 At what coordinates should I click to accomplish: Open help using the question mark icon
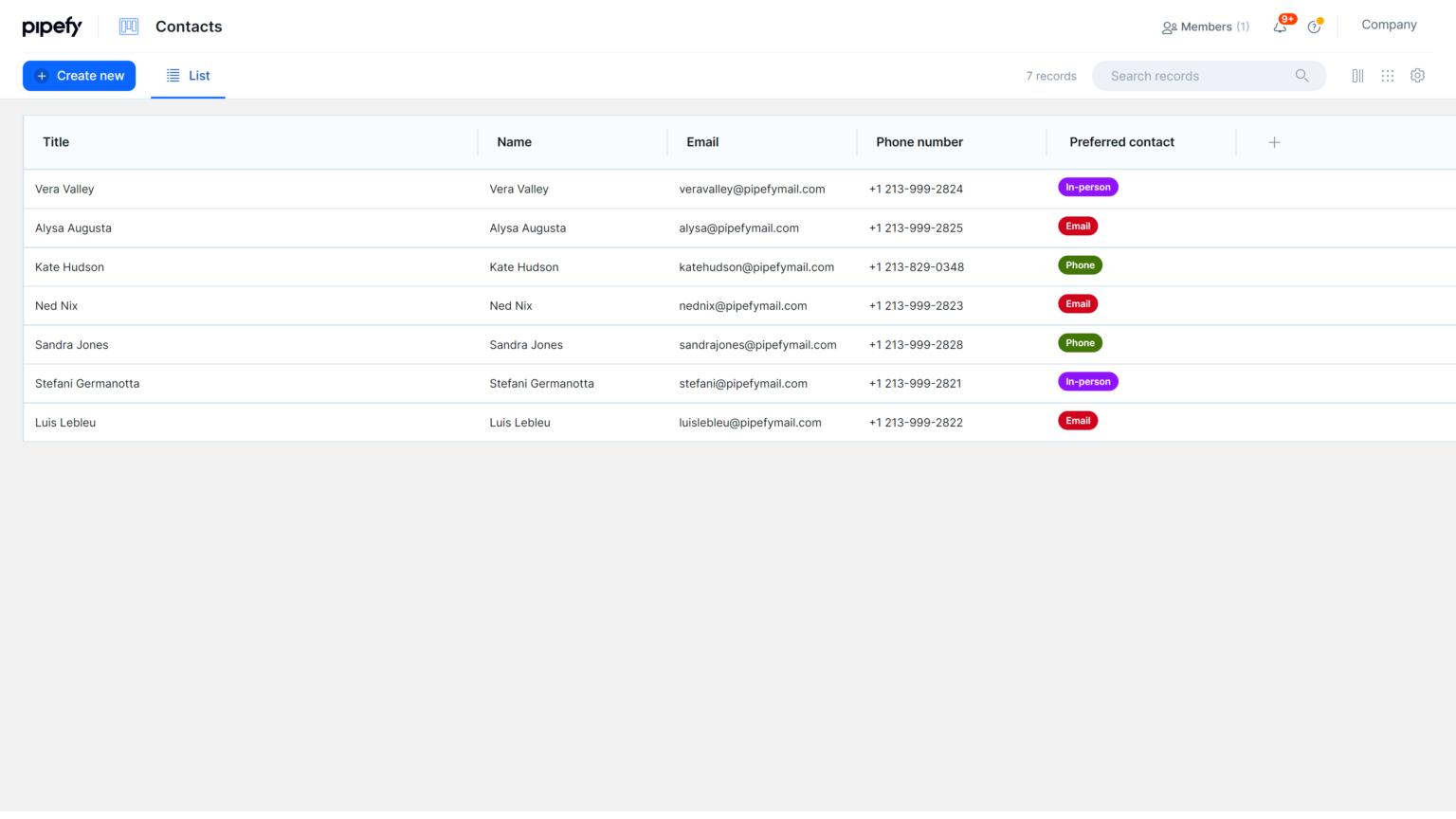[x=1314, y=27]
